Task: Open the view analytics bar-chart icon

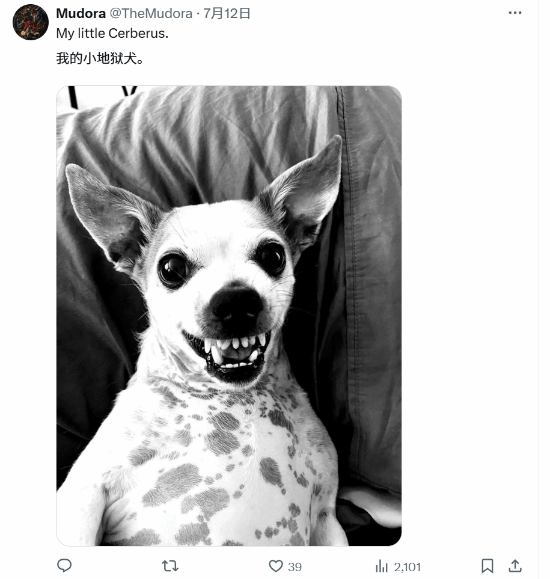Action: point(381,566)
